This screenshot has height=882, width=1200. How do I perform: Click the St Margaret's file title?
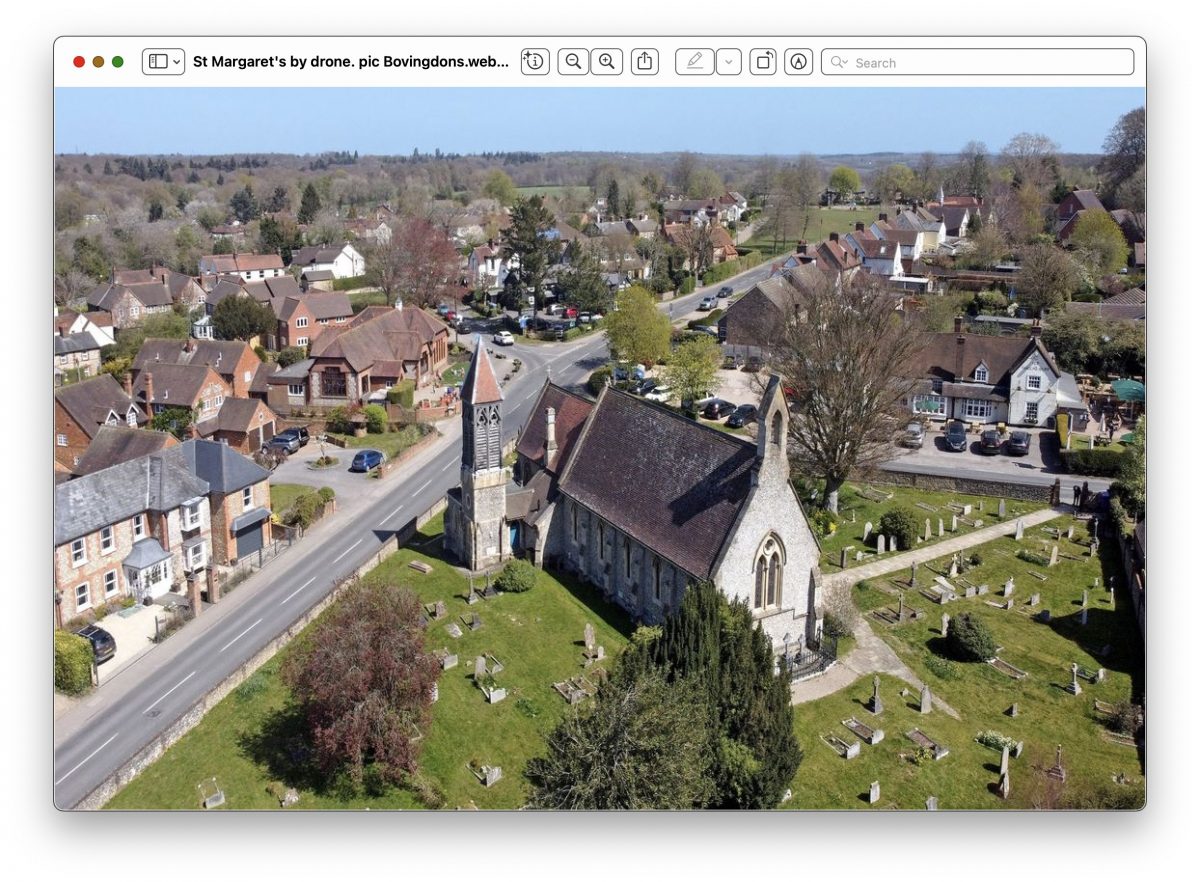350,62
